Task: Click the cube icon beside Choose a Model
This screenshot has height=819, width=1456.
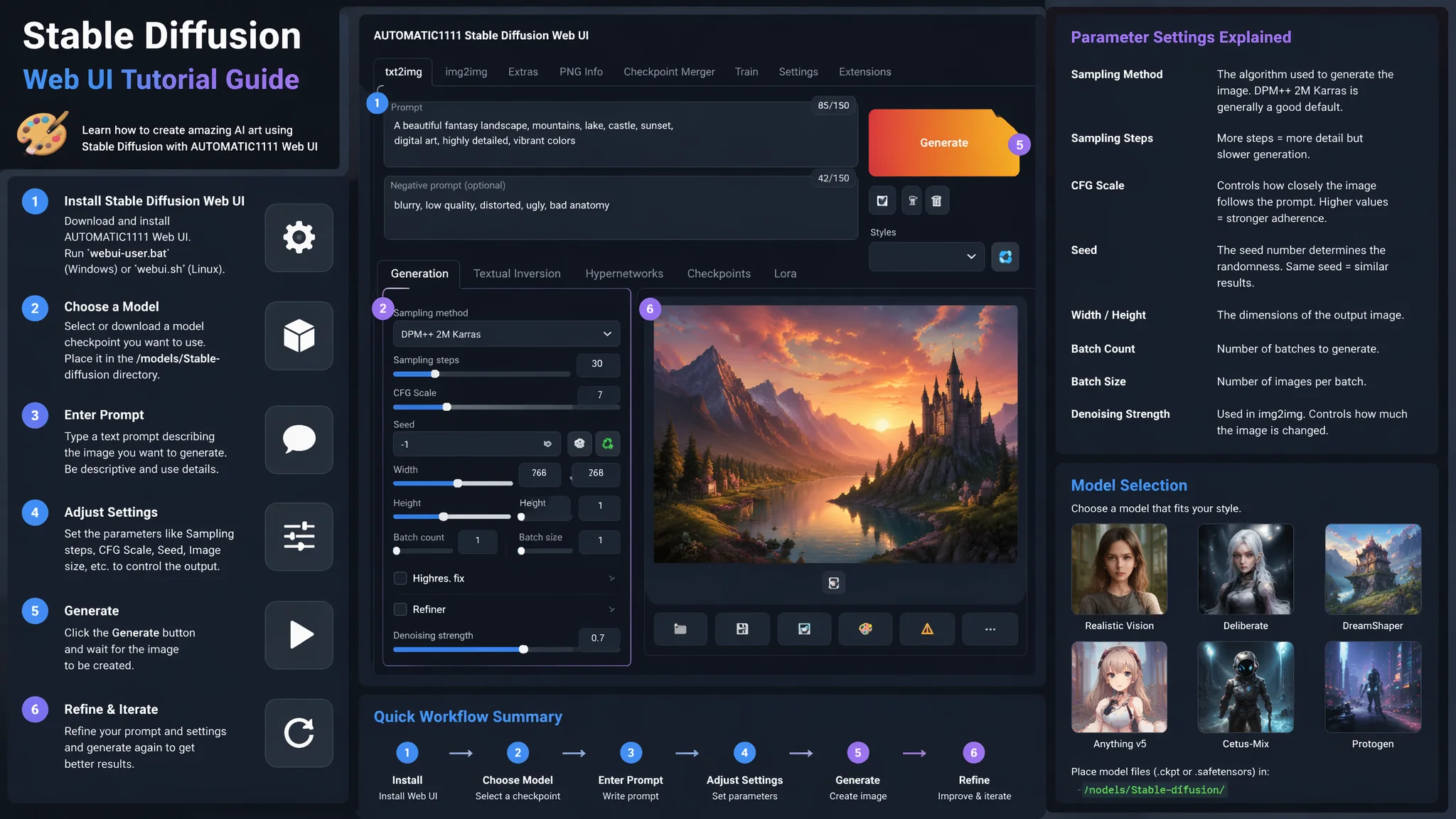Action: point(299,336)
